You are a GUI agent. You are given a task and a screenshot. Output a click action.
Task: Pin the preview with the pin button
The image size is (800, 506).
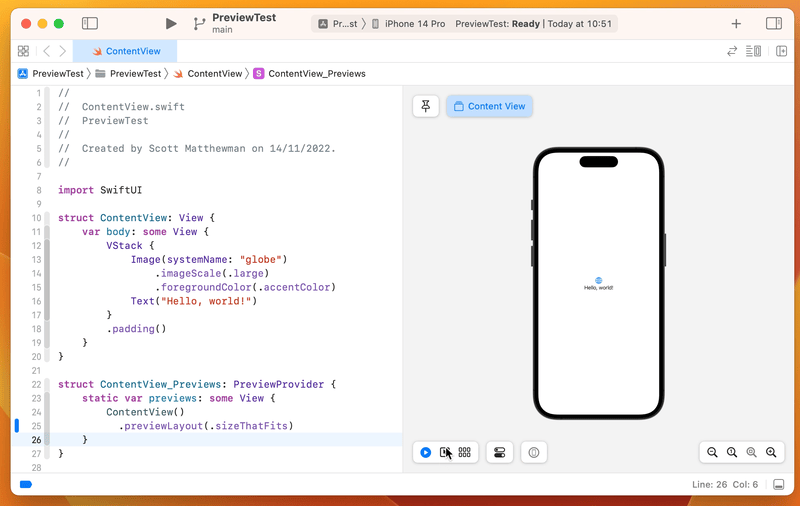pos(426,106)
